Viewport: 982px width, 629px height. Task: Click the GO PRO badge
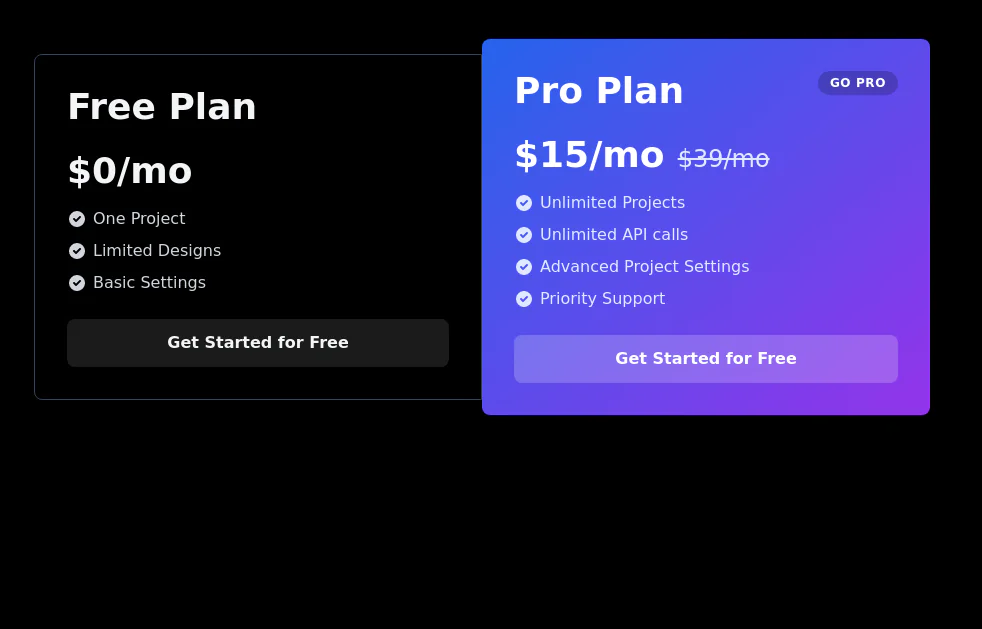pos(857,83)
